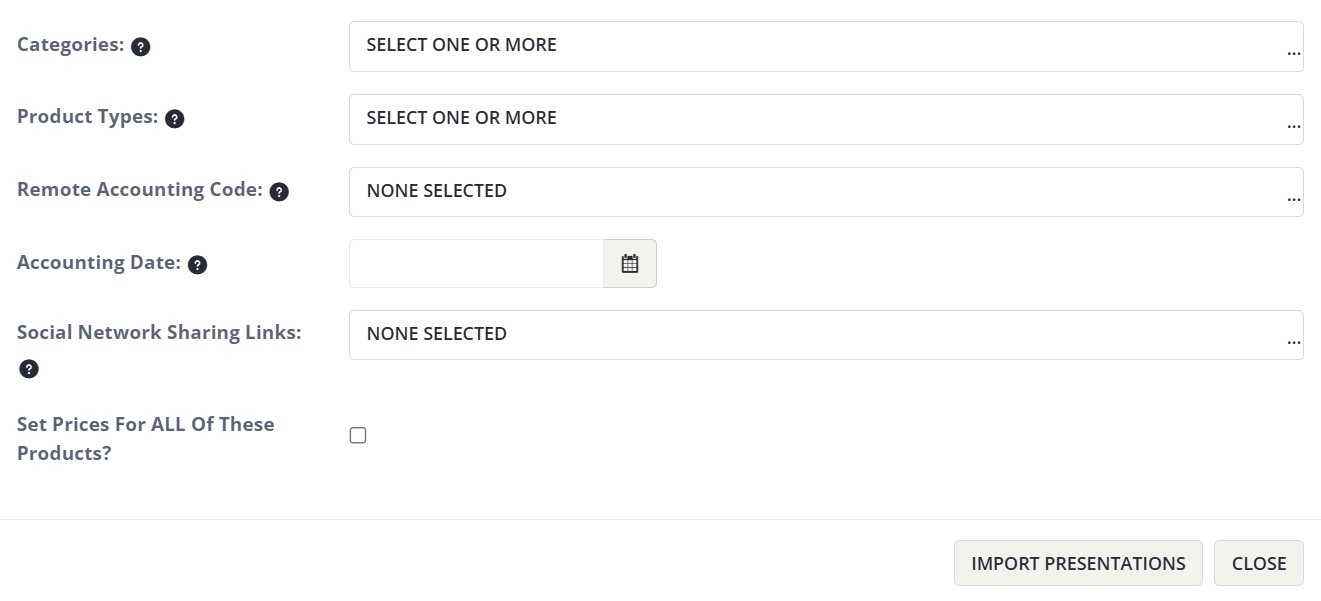Click the SELECT ONE OR MORE categories text

(x=461, y=45)
